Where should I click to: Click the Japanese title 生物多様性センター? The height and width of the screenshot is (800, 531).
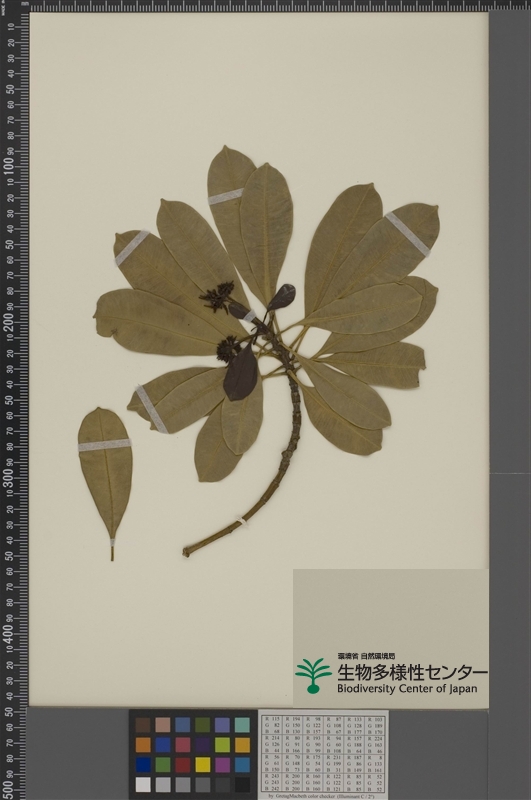pos(412,671)
